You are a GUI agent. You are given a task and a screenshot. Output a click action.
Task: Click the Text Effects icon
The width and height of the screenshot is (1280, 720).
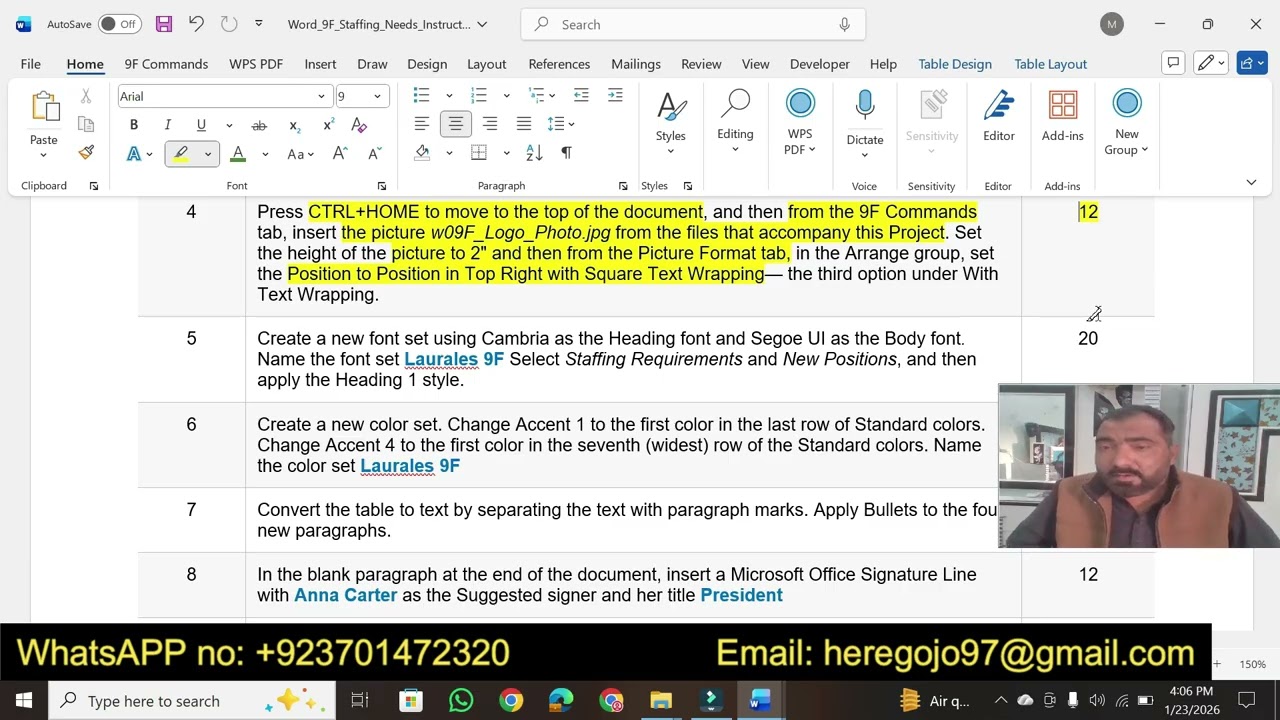(x=134, y=154)
